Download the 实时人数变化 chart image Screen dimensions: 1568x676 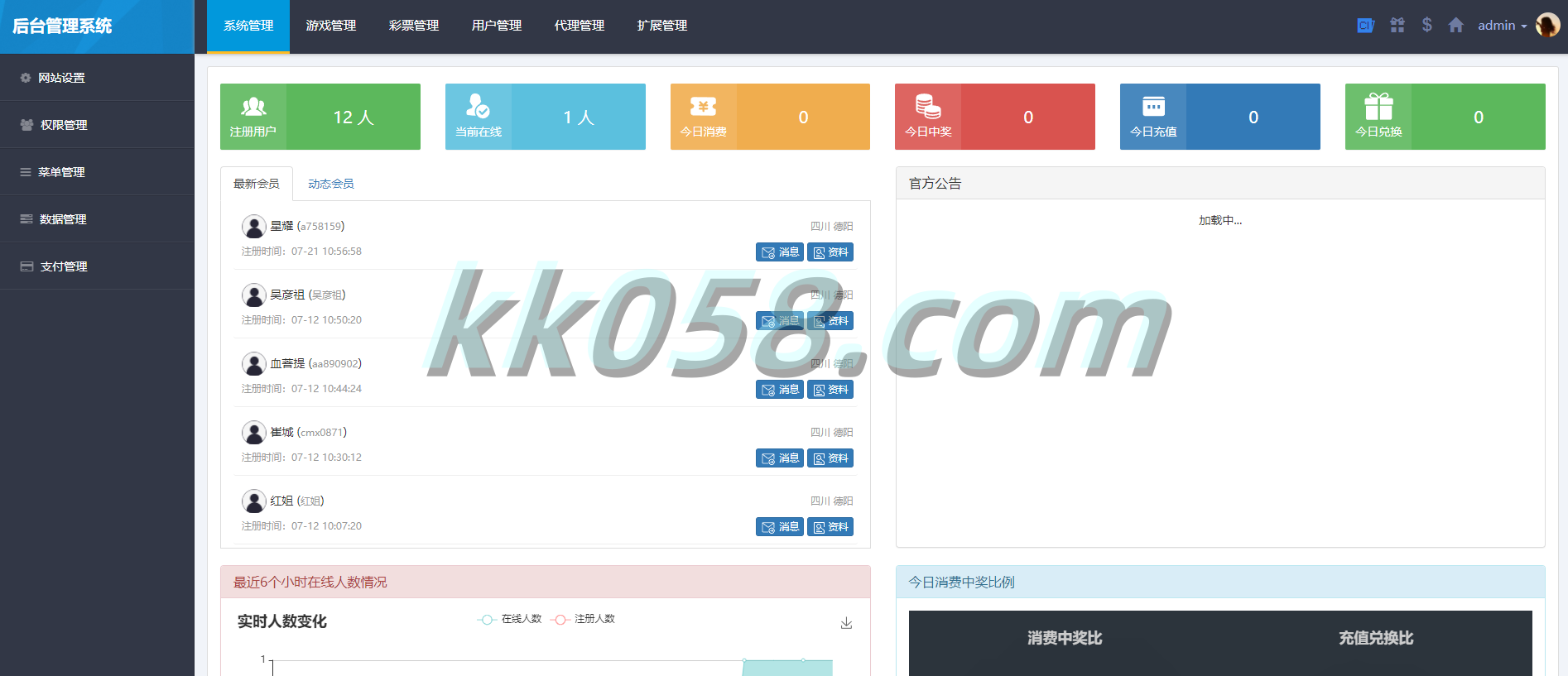pos(846,623)
